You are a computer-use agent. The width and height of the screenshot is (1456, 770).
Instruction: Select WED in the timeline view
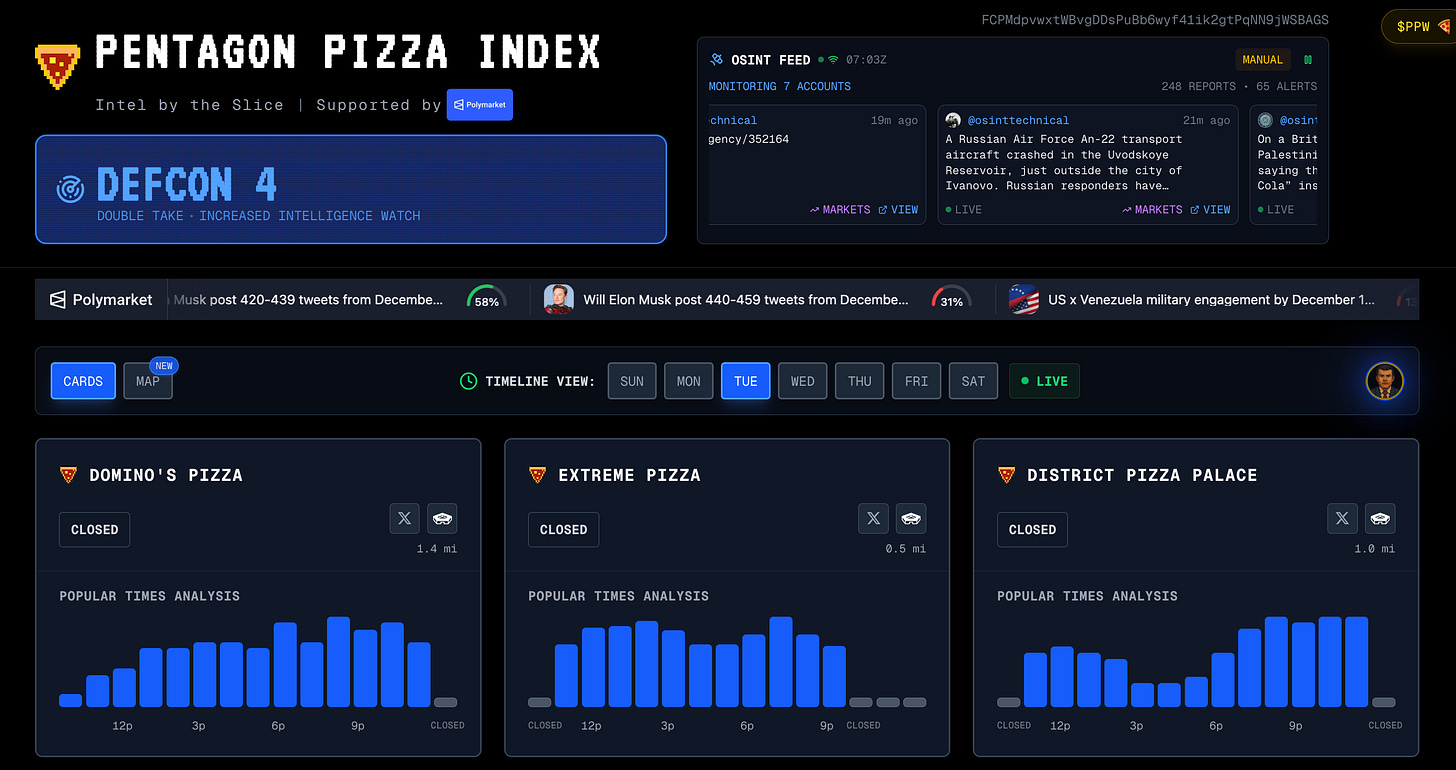tap(803, 381)
